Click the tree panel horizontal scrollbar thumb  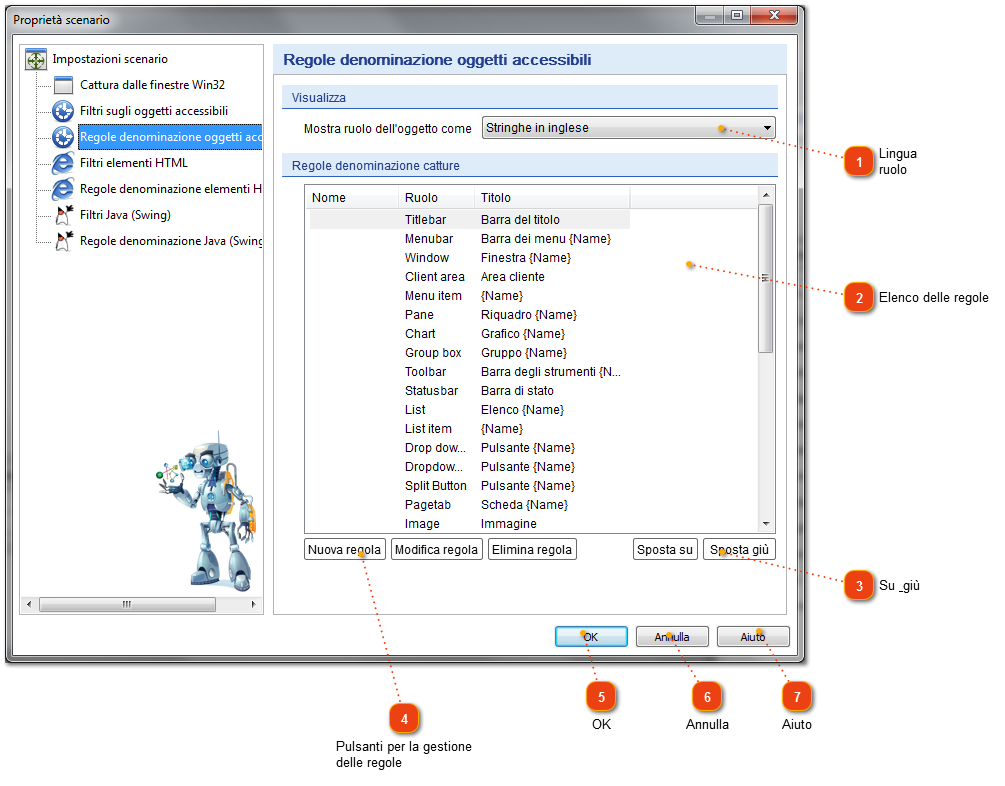[127, 604]
